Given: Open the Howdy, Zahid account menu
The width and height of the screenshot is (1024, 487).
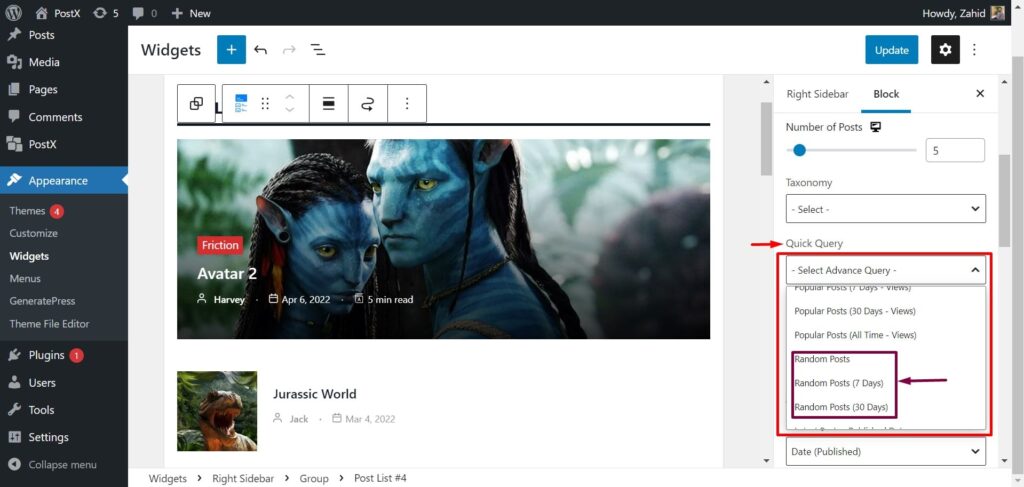Looking at the screenshot, I should (x=963, y=13).
